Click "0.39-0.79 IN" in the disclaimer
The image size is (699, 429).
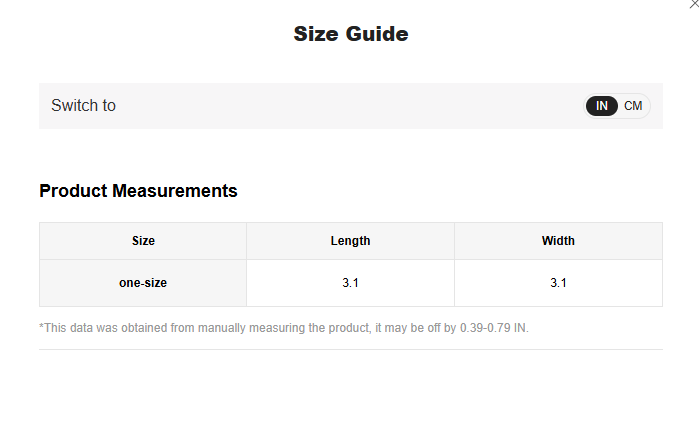[493, 328]
